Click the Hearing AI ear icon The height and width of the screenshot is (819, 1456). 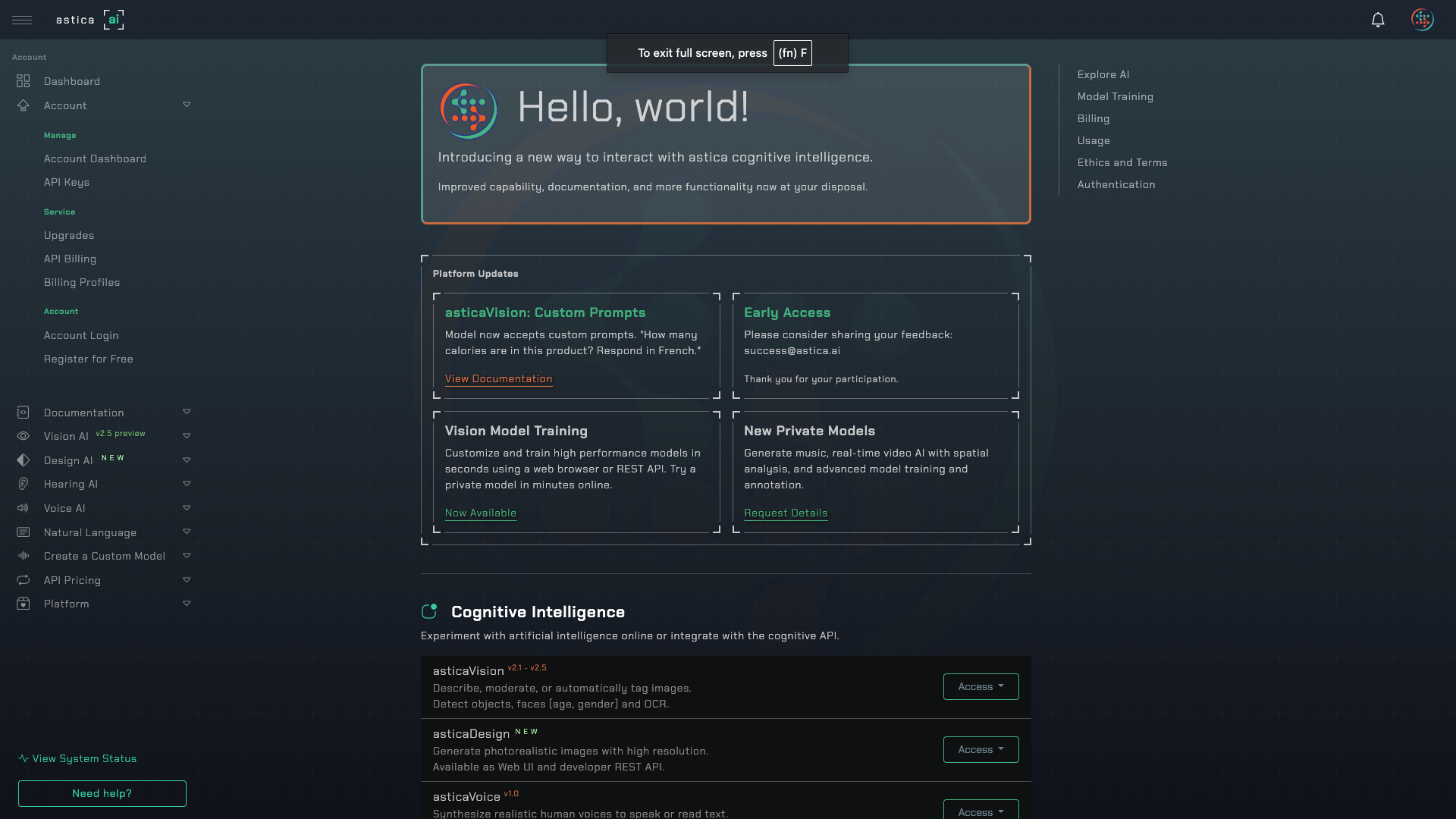24,484
